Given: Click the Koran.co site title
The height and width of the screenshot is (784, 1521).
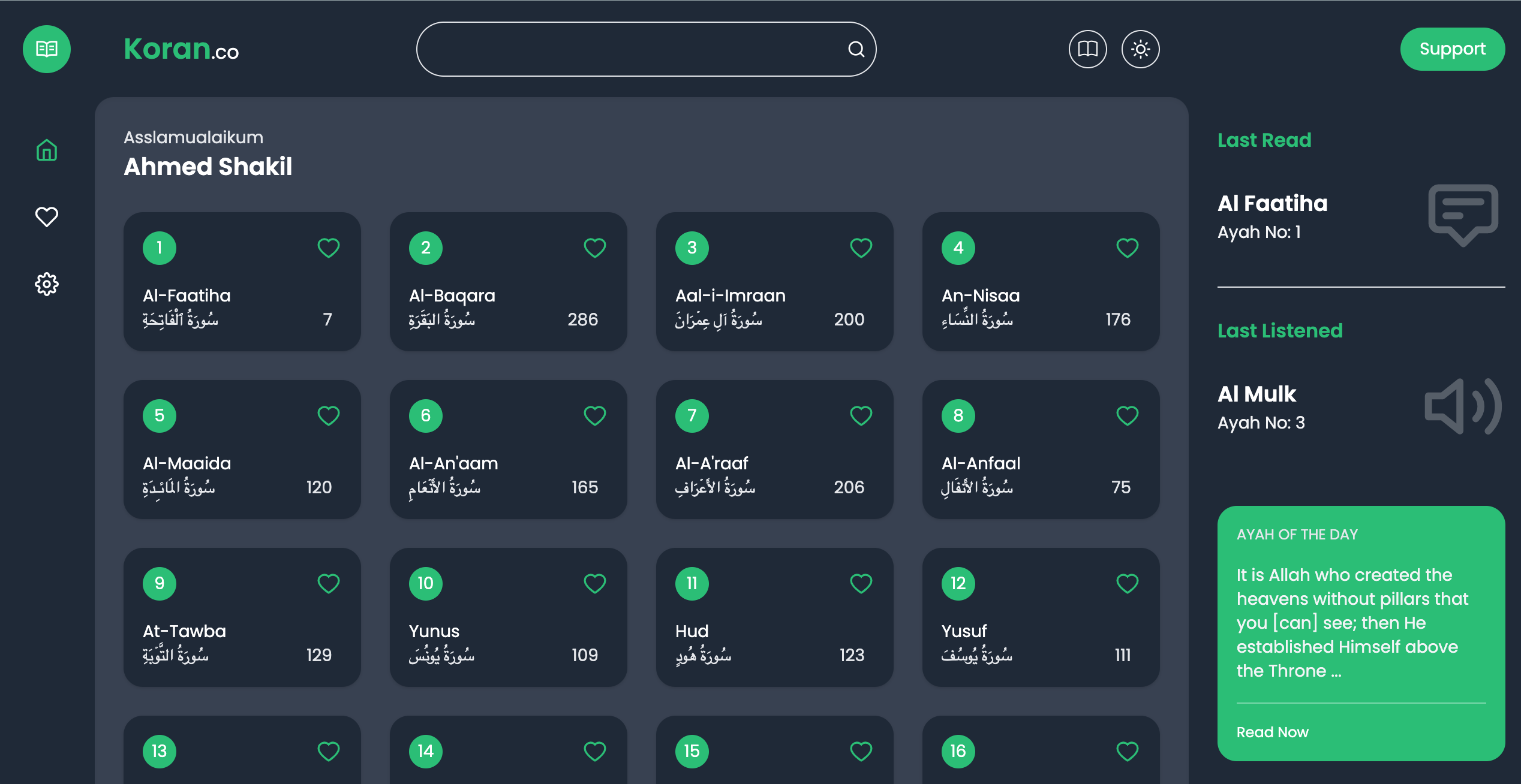Looking at the screenshot, I should (181, 49).
